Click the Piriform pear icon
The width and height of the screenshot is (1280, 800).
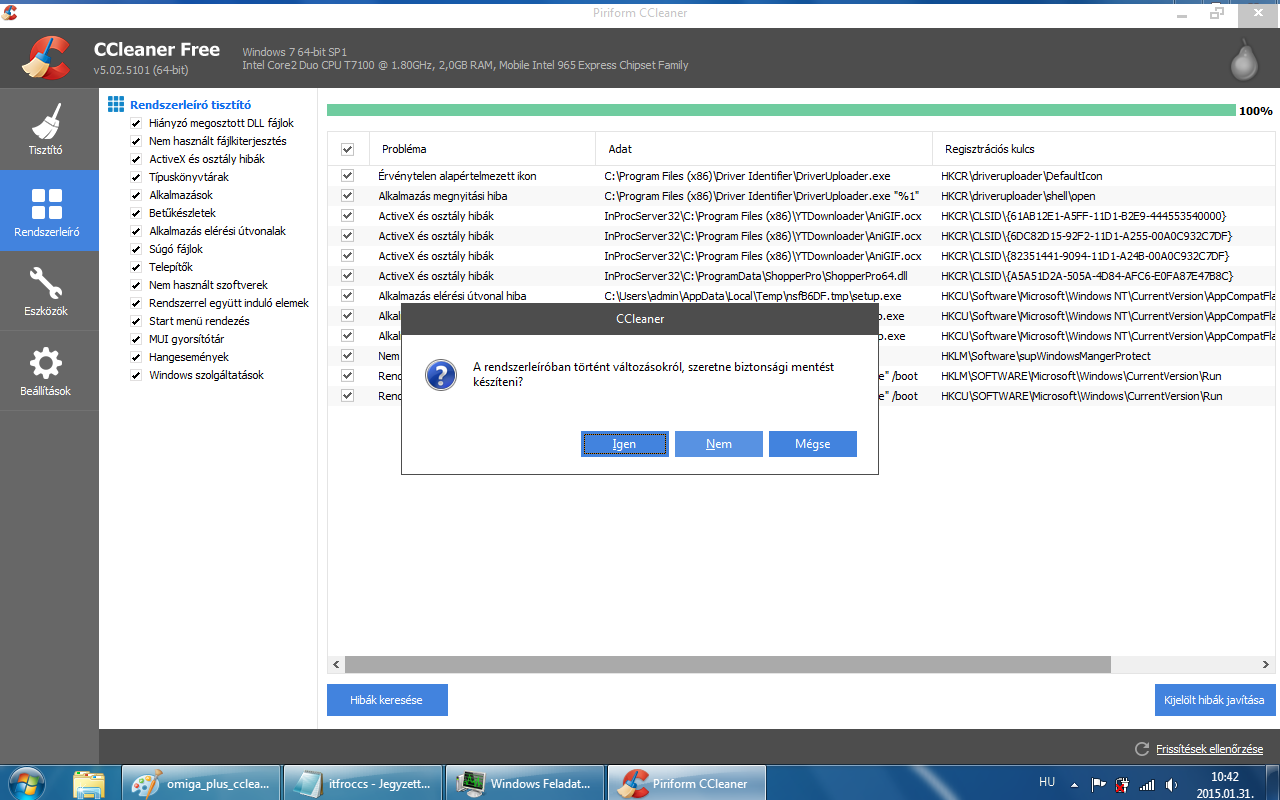pyautogui.click(x=1243, y=58)
